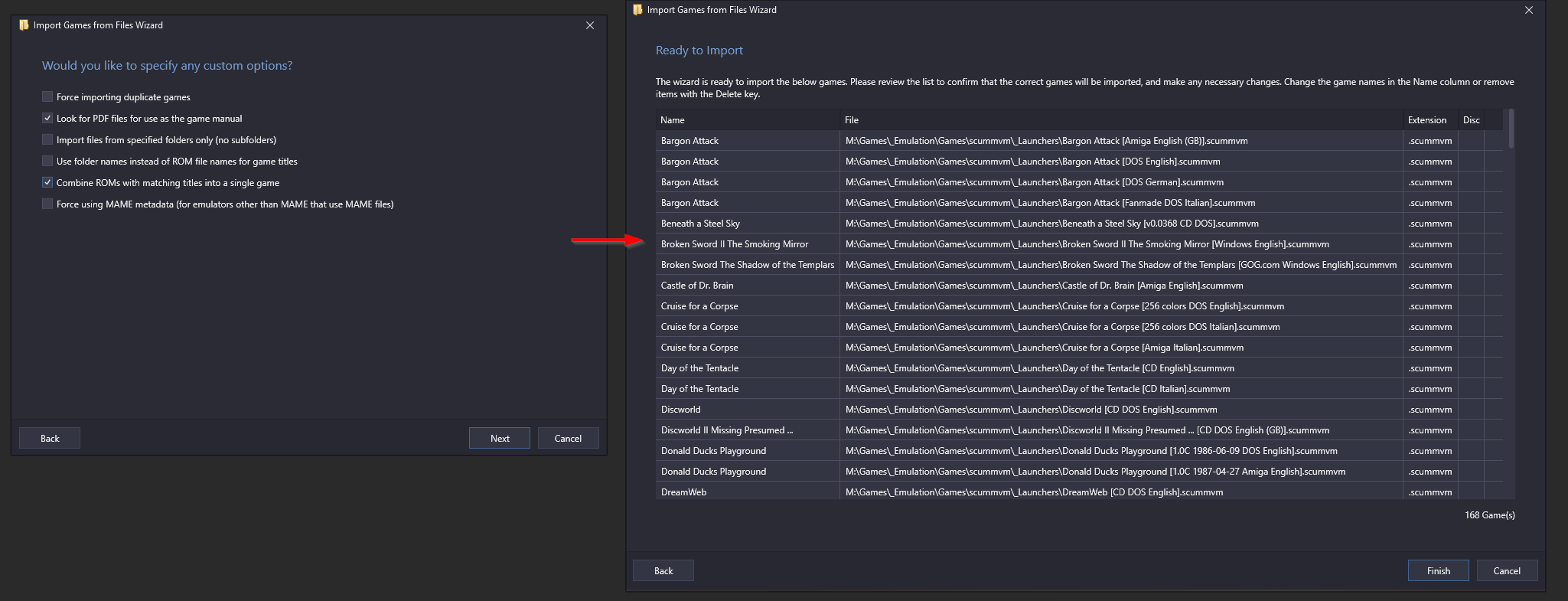The width and height of the screenshot is (1568, 601).
Task: Select Broken Sword The Shadow of the Templars name
Action: [x=748, y=265]
